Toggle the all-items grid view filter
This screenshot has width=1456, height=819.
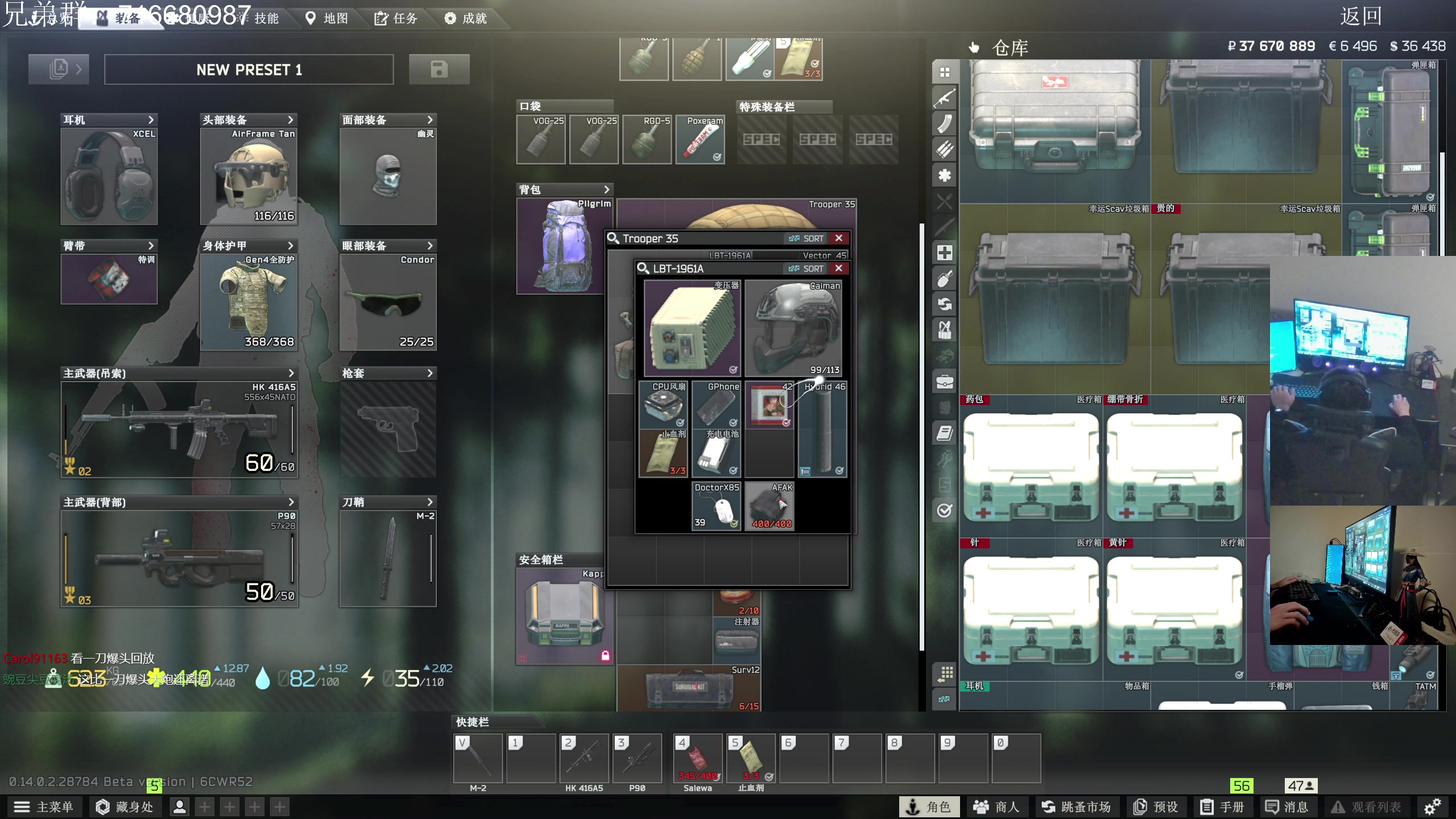click(944, 72)
